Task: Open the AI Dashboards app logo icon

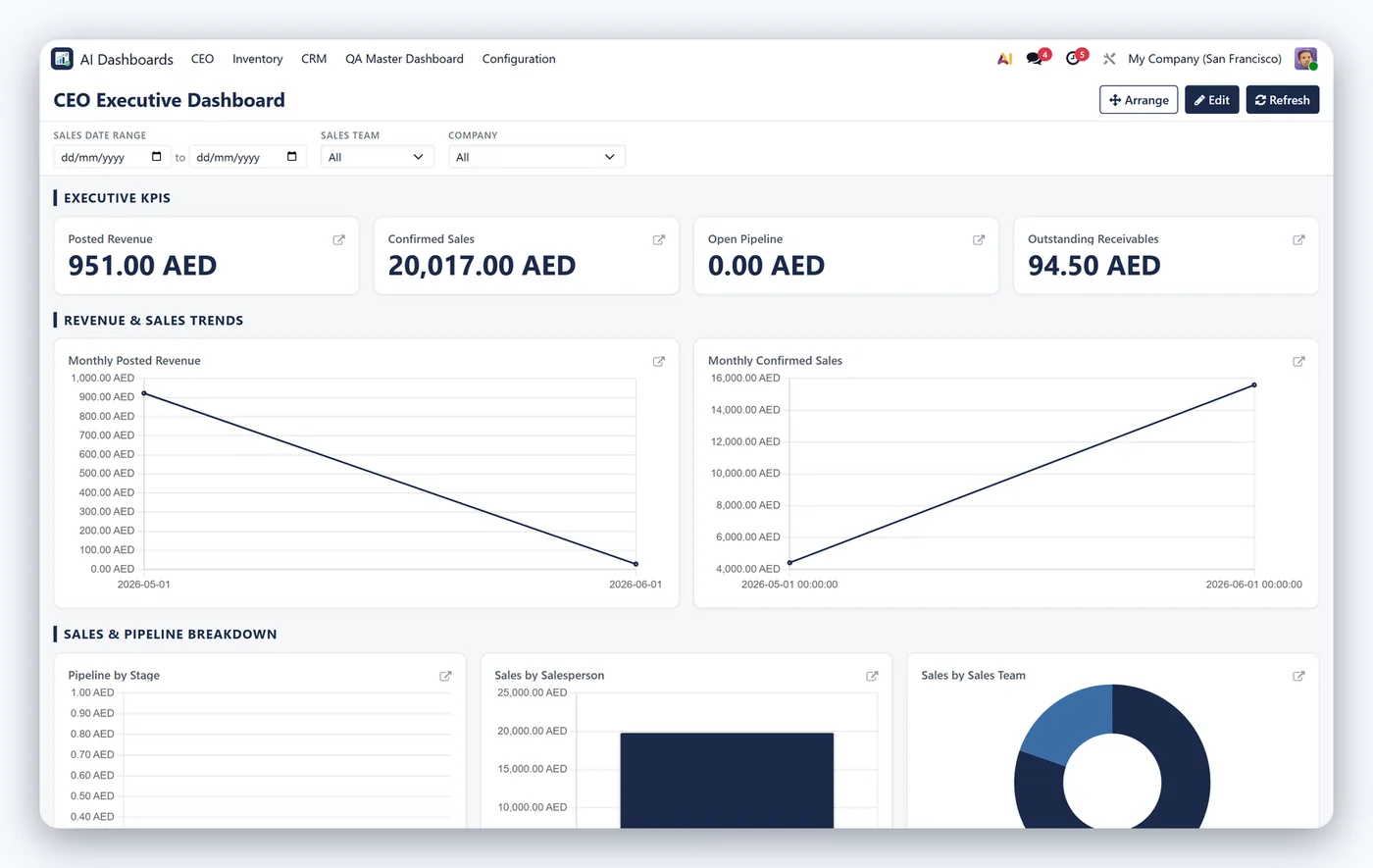Action: coord(62,59)
